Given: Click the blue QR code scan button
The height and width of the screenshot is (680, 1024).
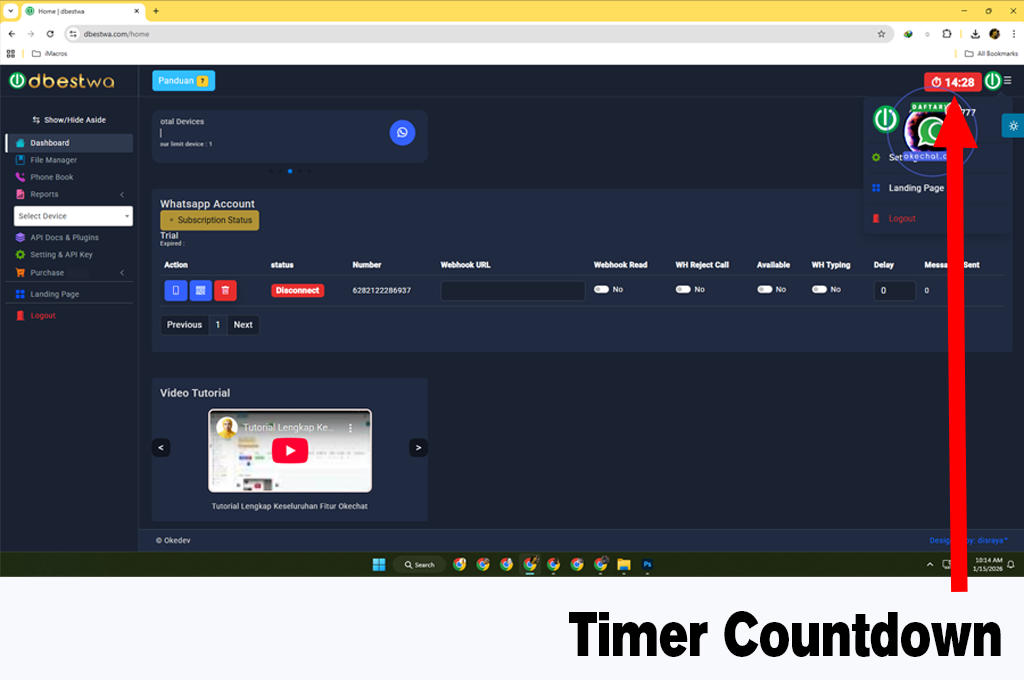Looking at the screenshot, I should coord(200,290).
